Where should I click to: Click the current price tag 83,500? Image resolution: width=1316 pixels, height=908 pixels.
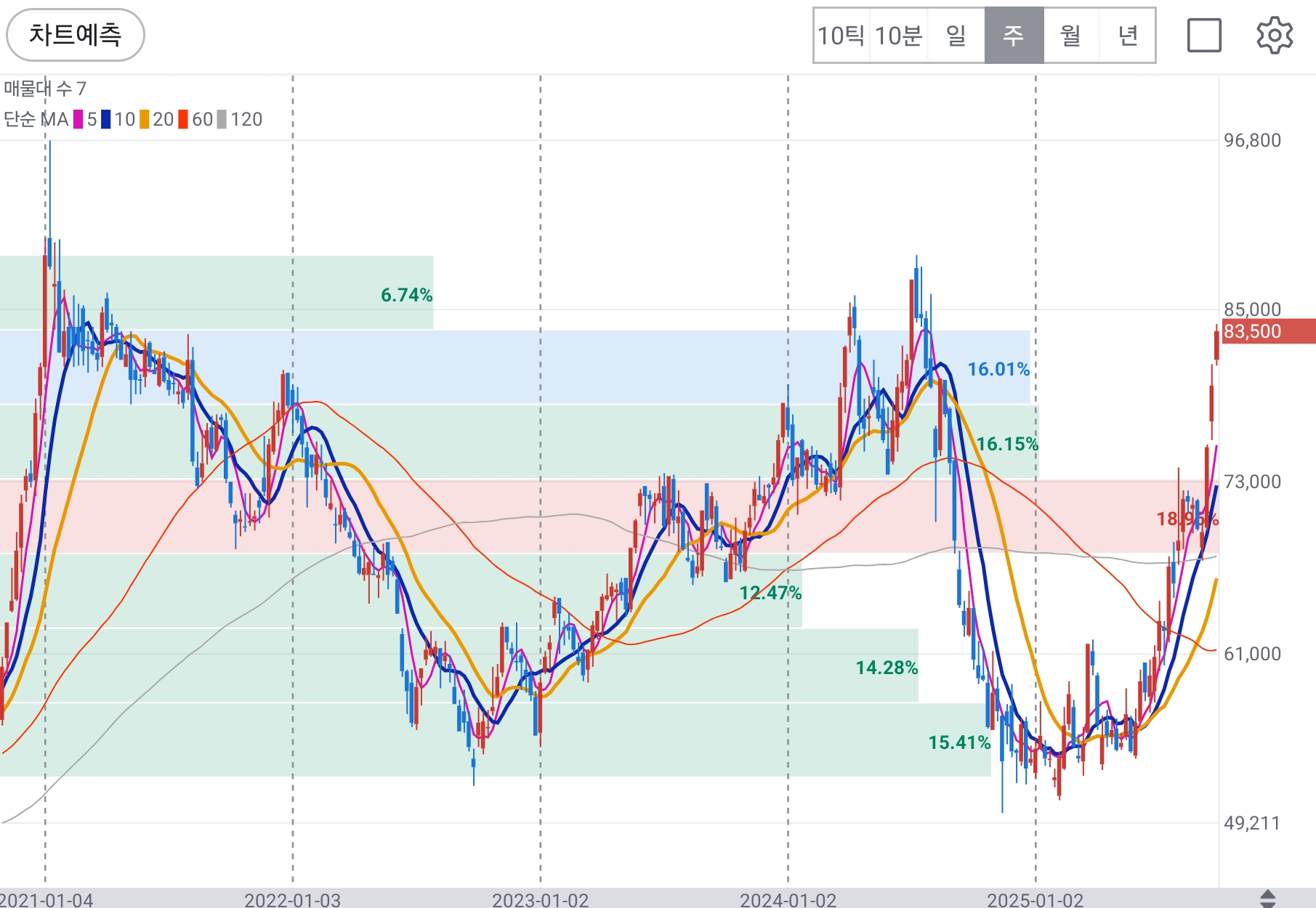(x=1268, y=331)
